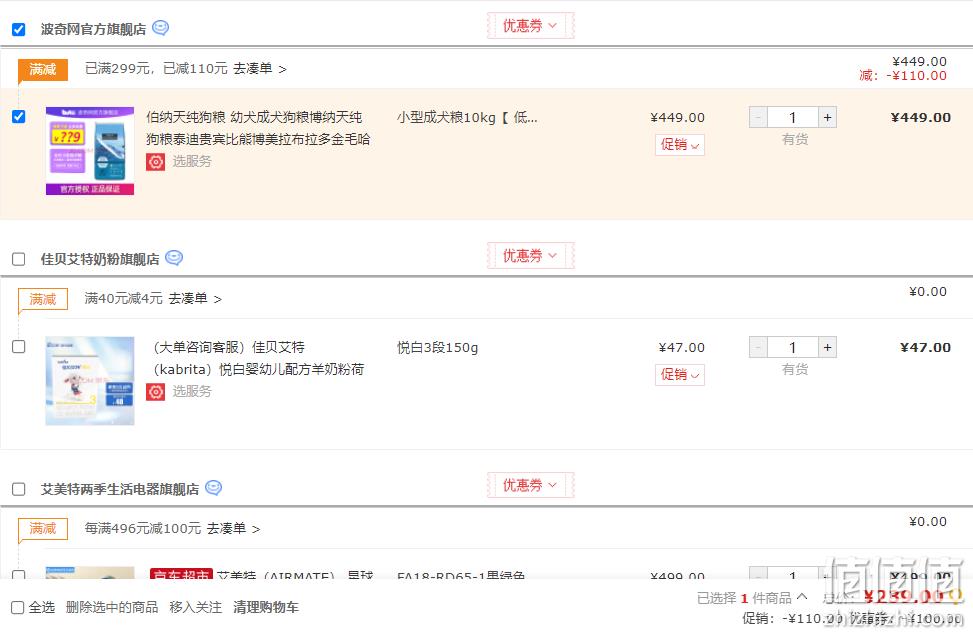Screen dimensions: 973x636
Task: Decrease the 悦白3段150g quantity with minus button
Action: [x=758, y=347]
